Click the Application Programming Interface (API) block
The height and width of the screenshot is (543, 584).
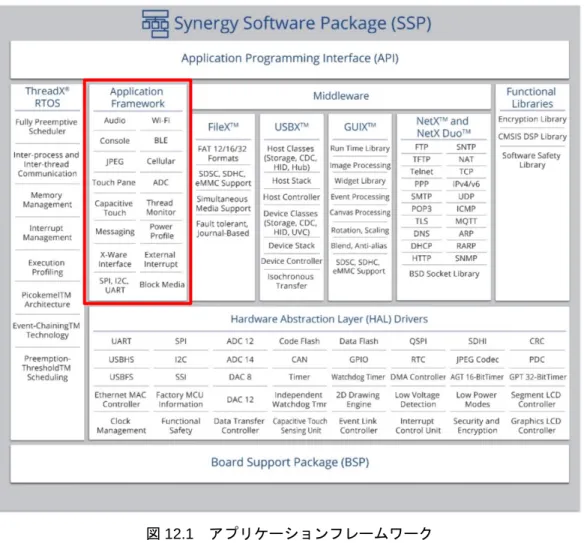pyautogui.click(x=290, y=59)
